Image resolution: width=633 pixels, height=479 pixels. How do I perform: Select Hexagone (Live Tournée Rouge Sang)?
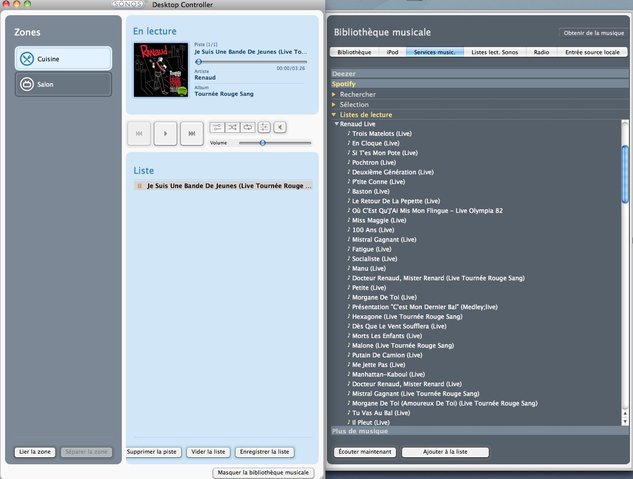[x=407, y=317]
